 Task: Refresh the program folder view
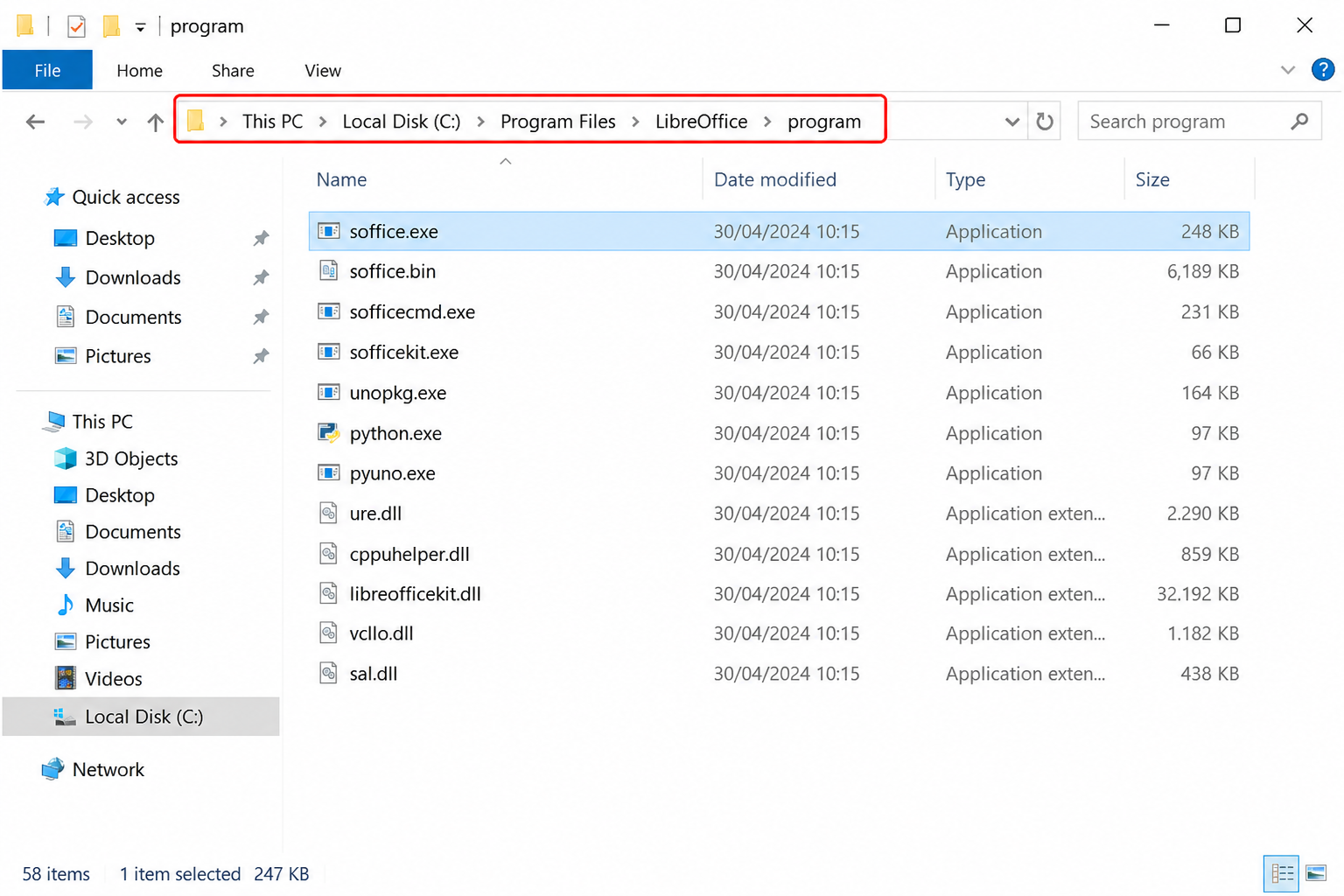coord(1045,121)
